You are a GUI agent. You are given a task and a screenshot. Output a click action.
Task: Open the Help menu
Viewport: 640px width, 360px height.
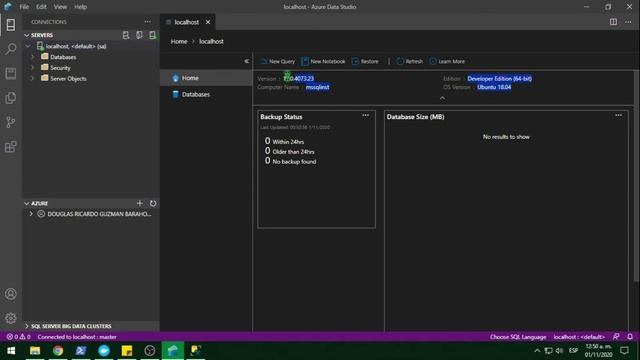pyautogui.click(x=80, y=7)
